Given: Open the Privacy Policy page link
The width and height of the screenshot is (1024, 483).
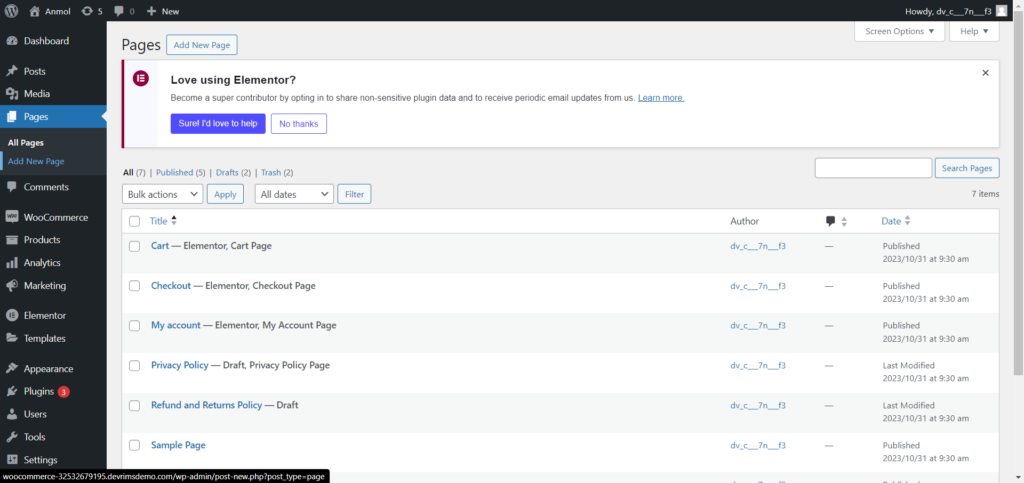Looking at the screenshot, I should click(x=180, y=365).
